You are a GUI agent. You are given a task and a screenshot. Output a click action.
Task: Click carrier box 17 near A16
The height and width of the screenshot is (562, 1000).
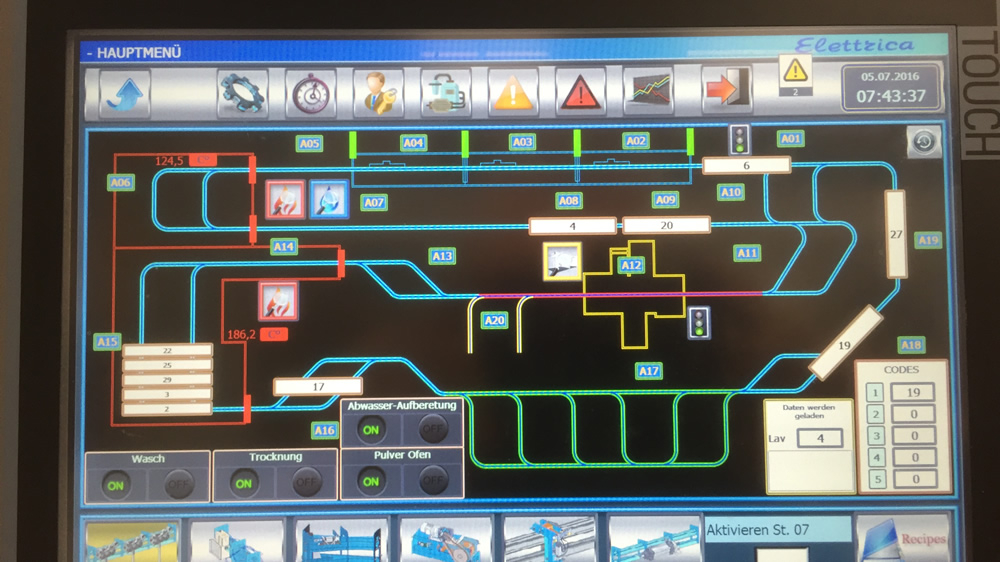[x=318, y=387]
